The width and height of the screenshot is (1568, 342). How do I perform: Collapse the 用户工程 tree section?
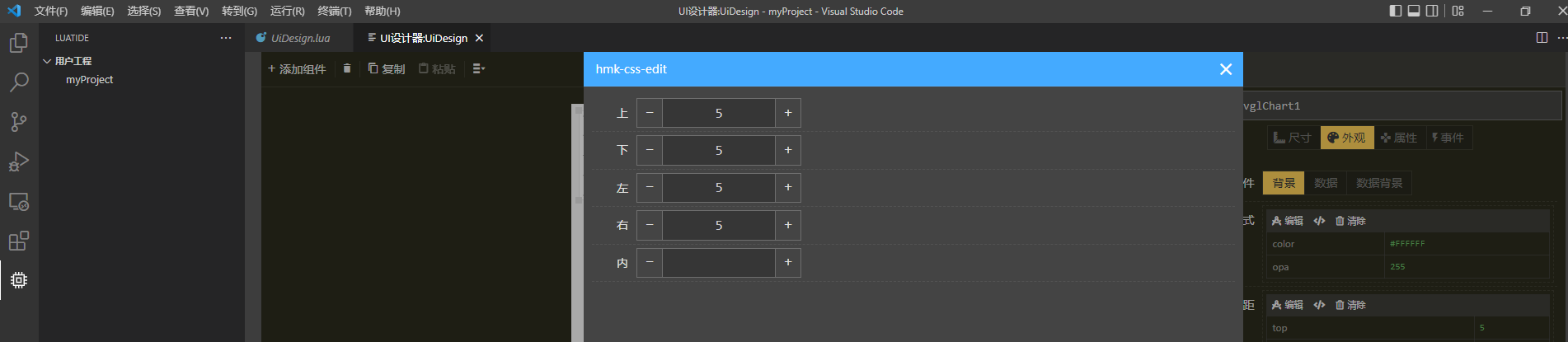click(x=48, y=61)
